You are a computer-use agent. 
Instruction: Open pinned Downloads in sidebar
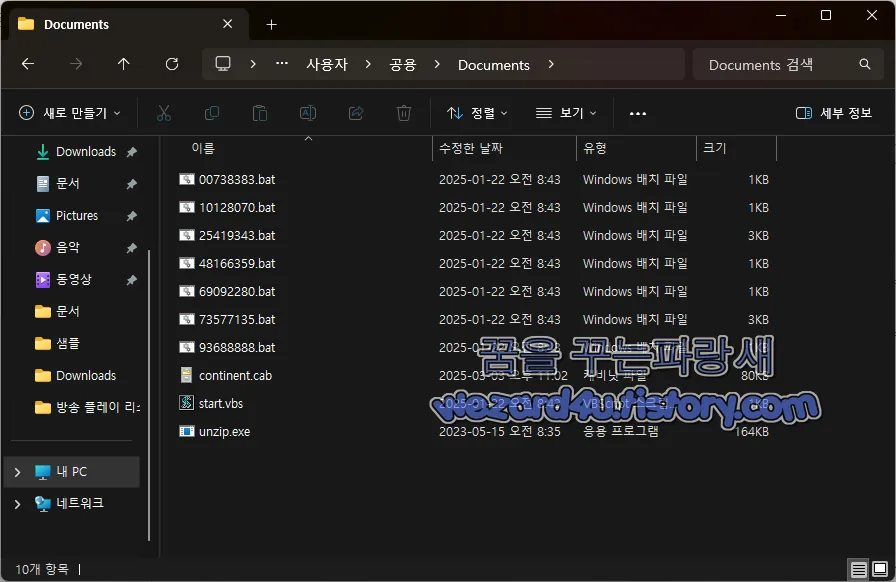pos(77,152)
